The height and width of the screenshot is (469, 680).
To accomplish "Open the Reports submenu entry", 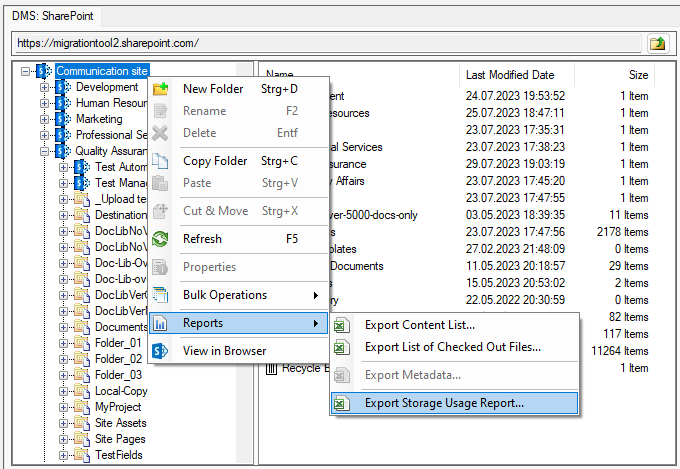I will point(239,323).
